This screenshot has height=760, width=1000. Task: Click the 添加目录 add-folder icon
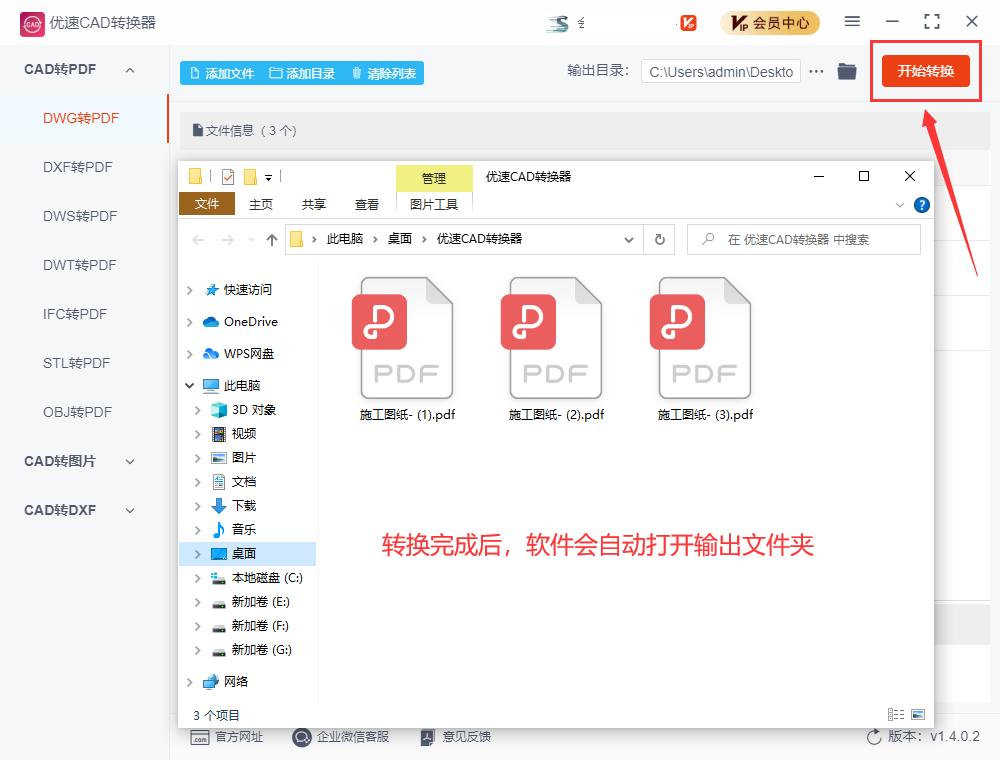(x=278, y=73)
